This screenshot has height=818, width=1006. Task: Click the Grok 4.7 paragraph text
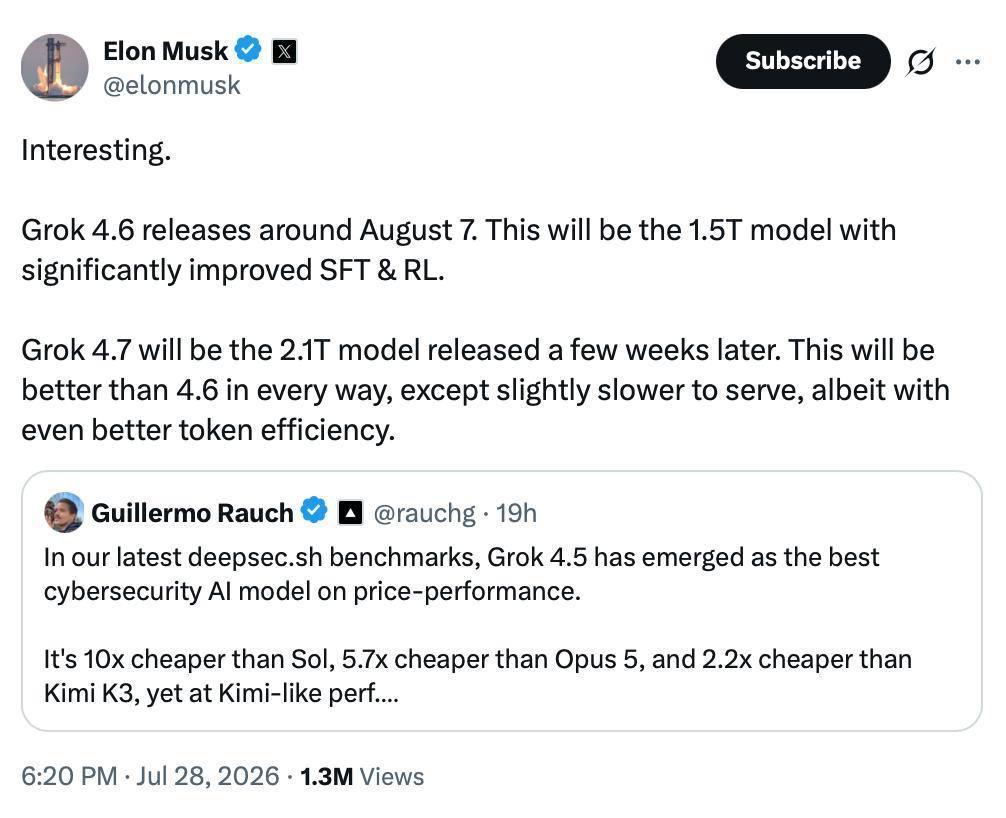click(x=486, y=390)
